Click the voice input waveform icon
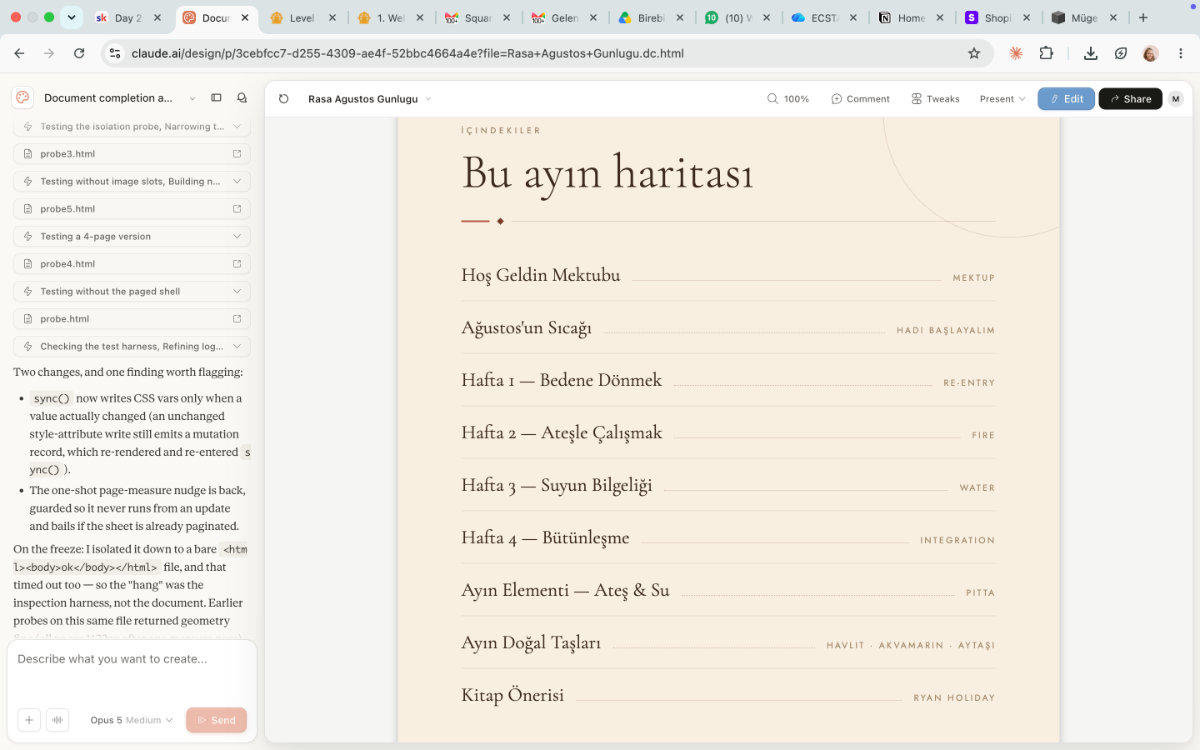Screen dimensions: 1200x750 [x=57, y=720]
